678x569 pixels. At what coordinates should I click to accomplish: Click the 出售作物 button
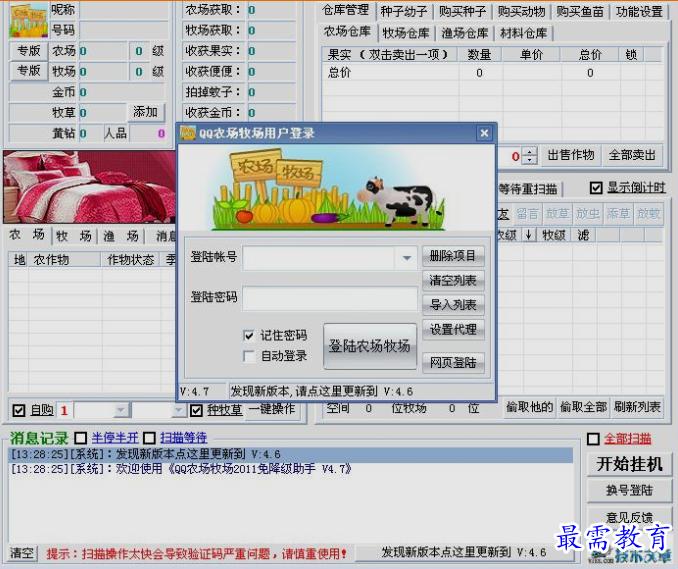(571, 155)
